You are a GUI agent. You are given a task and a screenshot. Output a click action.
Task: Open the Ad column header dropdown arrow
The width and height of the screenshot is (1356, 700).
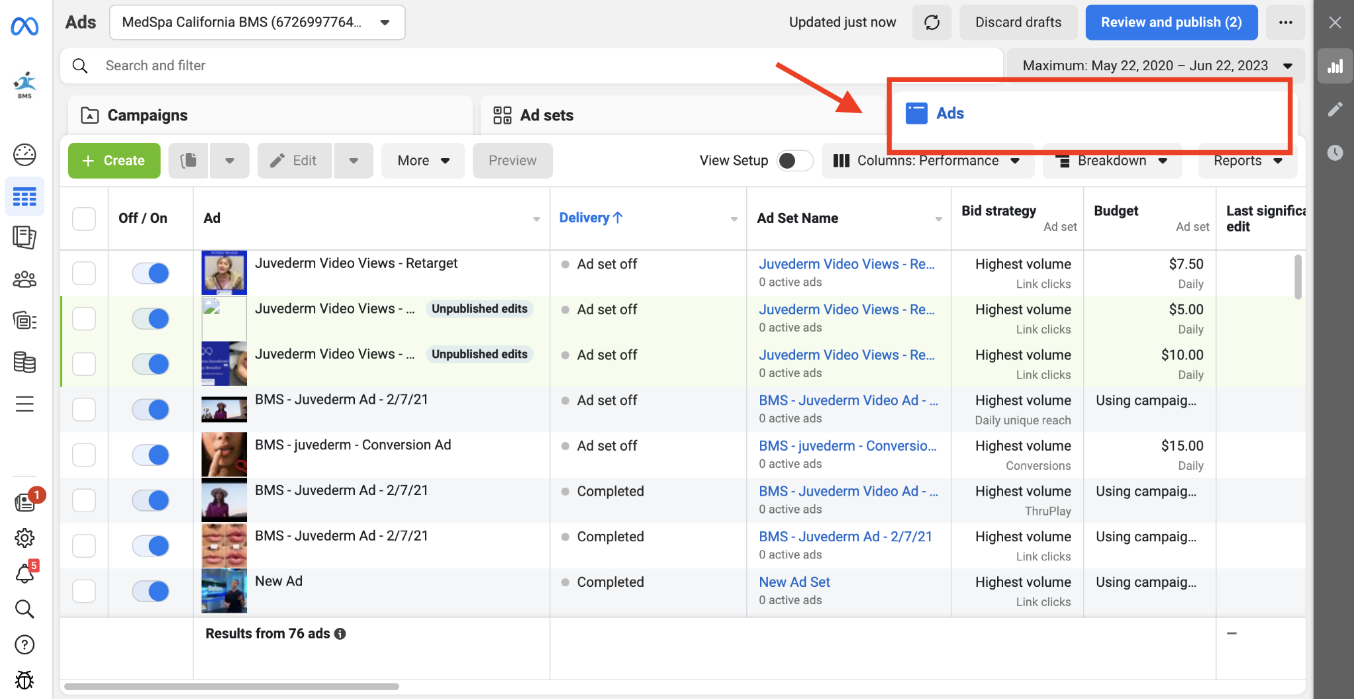[x=536, y=219]
